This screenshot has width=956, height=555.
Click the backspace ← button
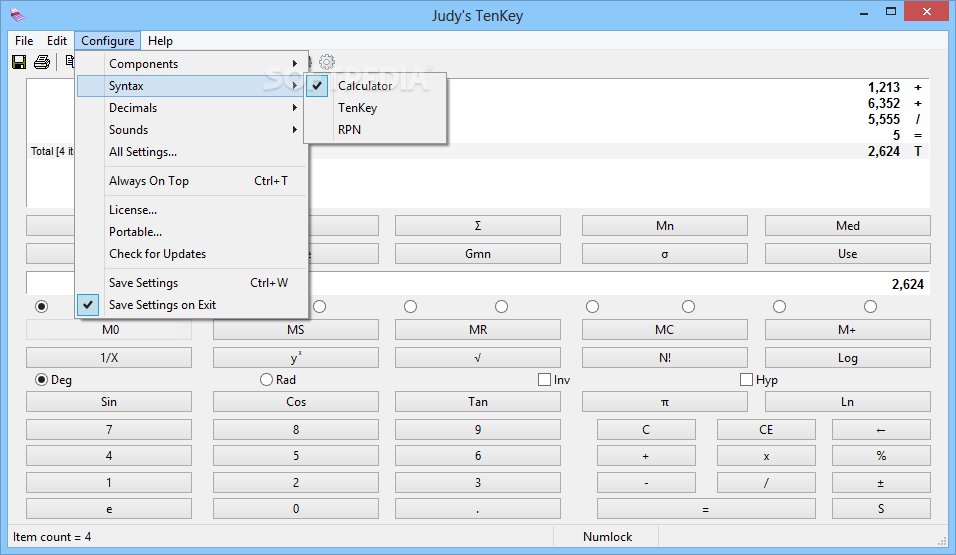click(881, 430)
